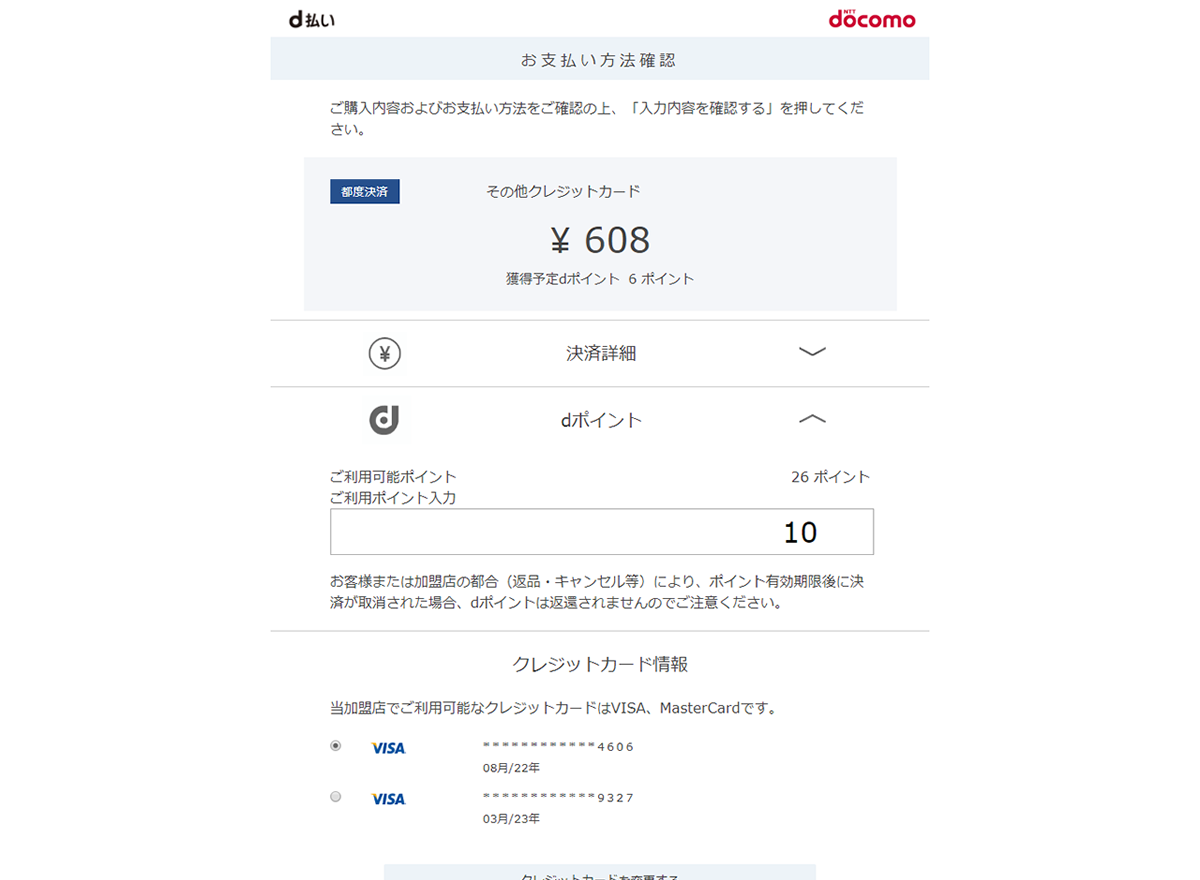This screenshot has width=1200, height=880.
Task: Click the VISA logo for card ending 9327
Action: pyautogui.click(x=388, y=799)
